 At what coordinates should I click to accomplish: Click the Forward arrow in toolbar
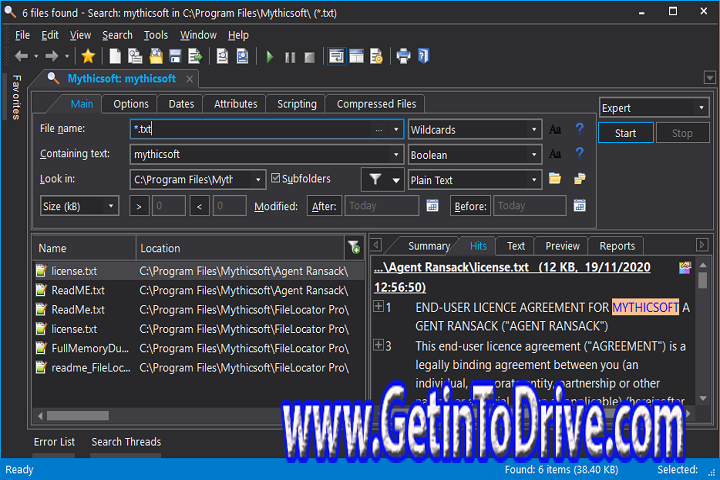[51, 56]
